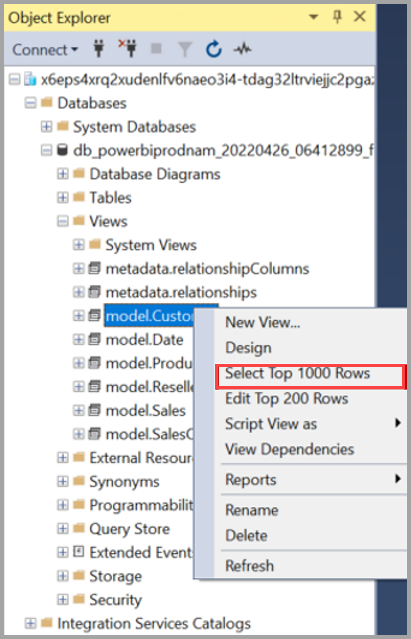Expand the model.Date view node

(x=79, y=339)
